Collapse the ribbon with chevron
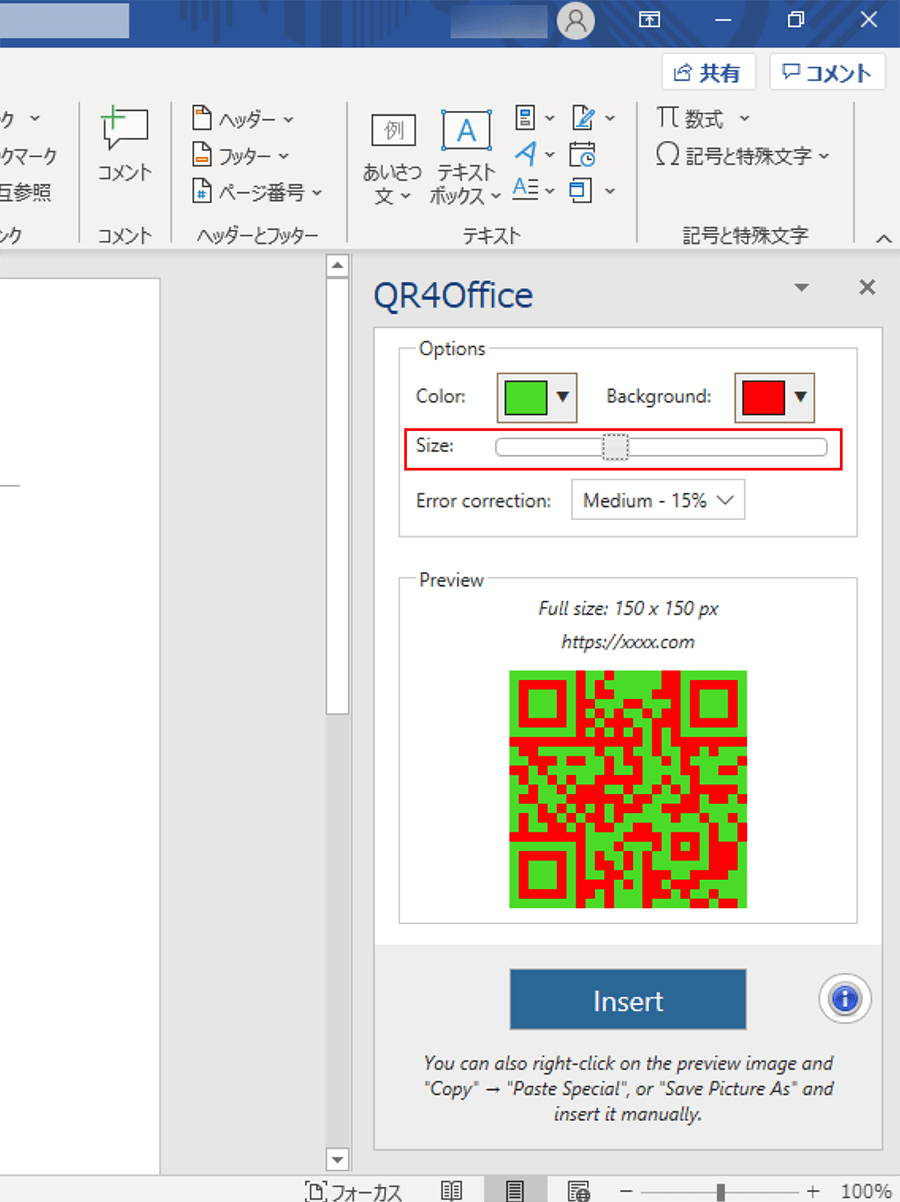This screenshot has height=1202, width=900. (x=884, y=238)
